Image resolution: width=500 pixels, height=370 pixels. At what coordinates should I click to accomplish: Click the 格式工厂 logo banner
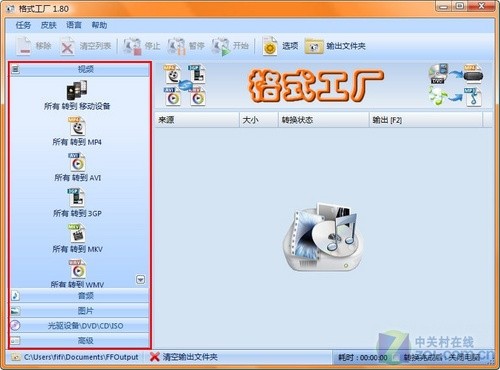tap(316, 85)
